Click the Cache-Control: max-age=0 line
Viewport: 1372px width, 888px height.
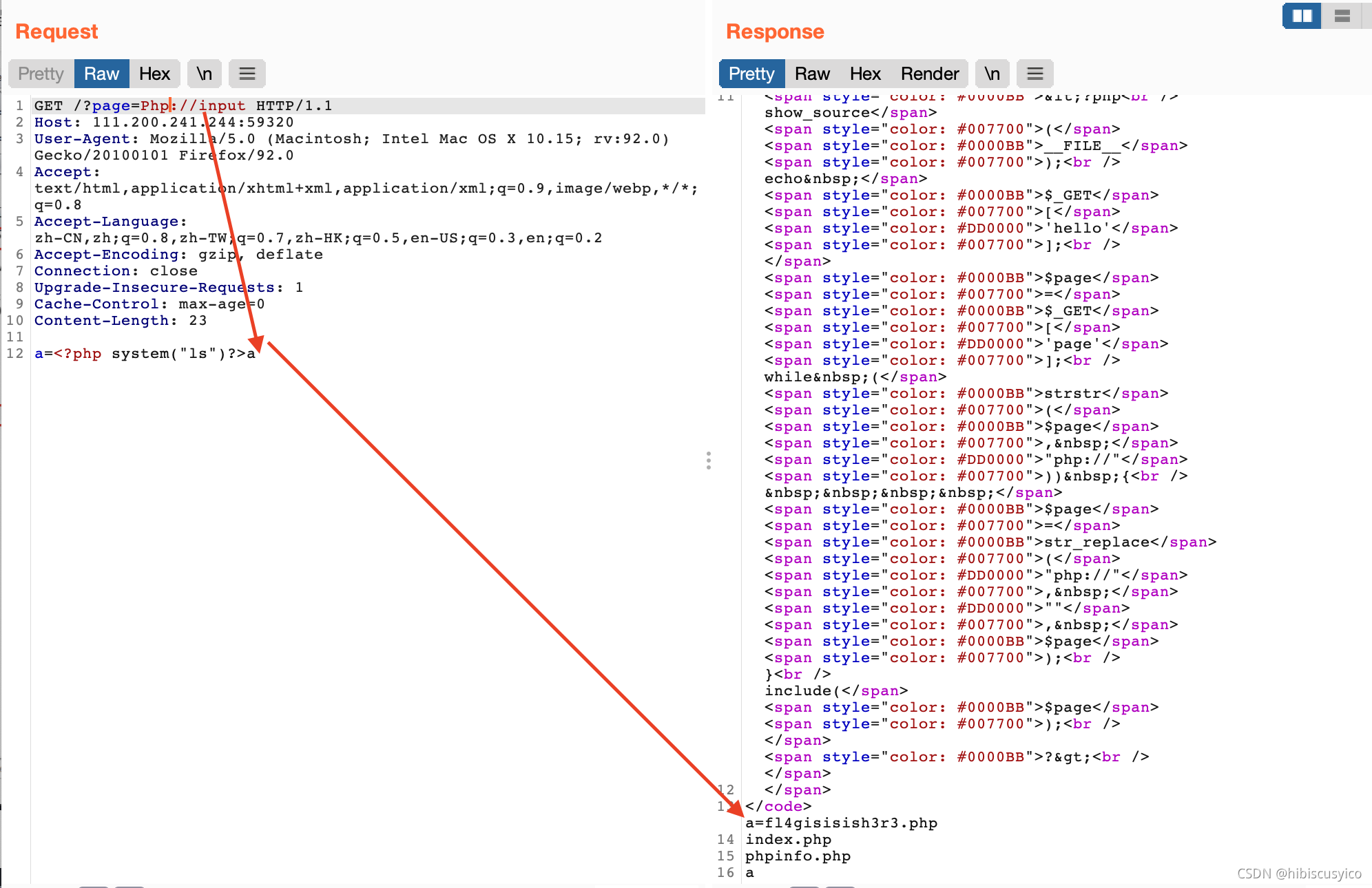tap(149, 304)
